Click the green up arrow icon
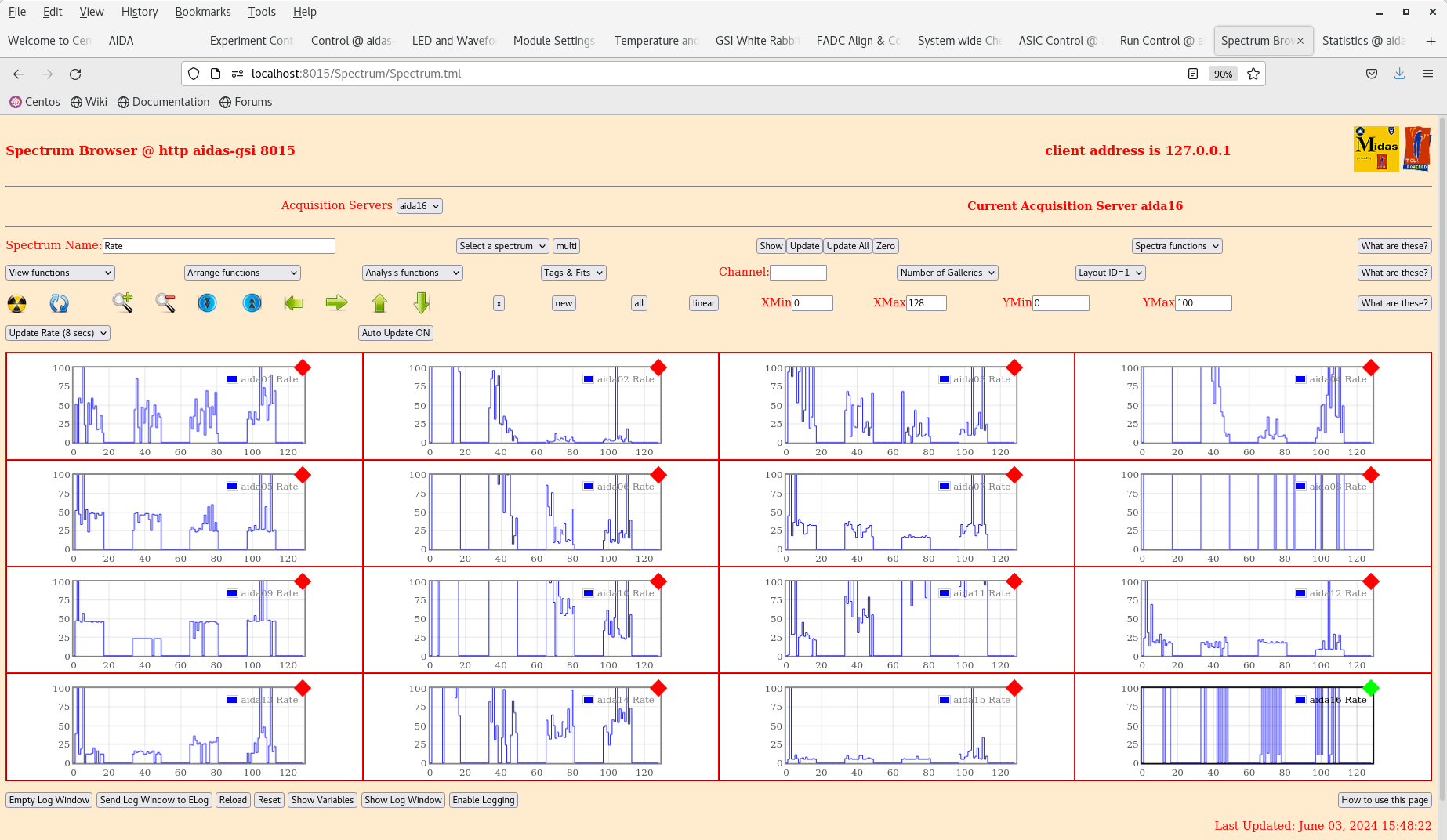The image size is (1447, 840). pos(379,302)
